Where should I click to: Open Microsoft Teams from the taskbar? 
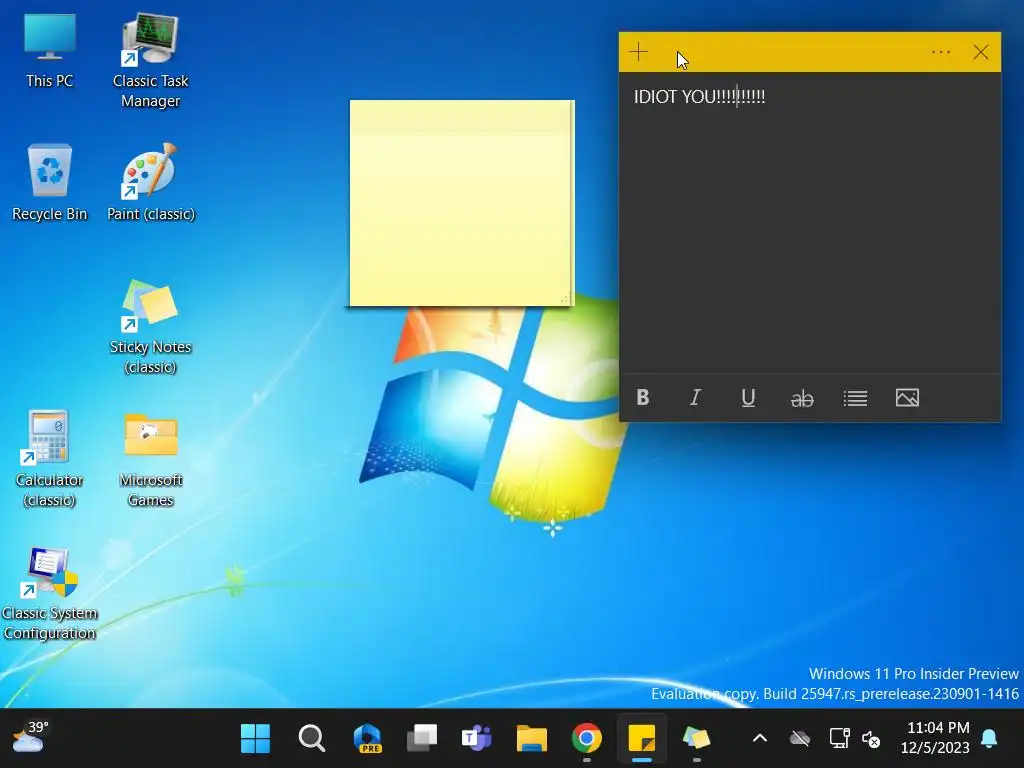point(477,739)
